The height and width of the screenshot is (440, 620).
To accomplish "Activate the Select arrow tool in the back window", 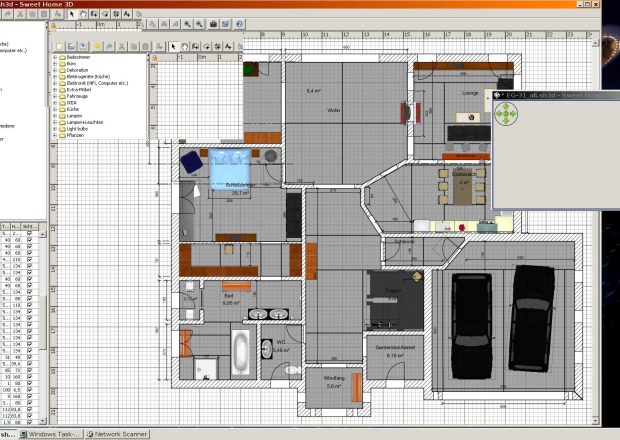I will point(72,14).
